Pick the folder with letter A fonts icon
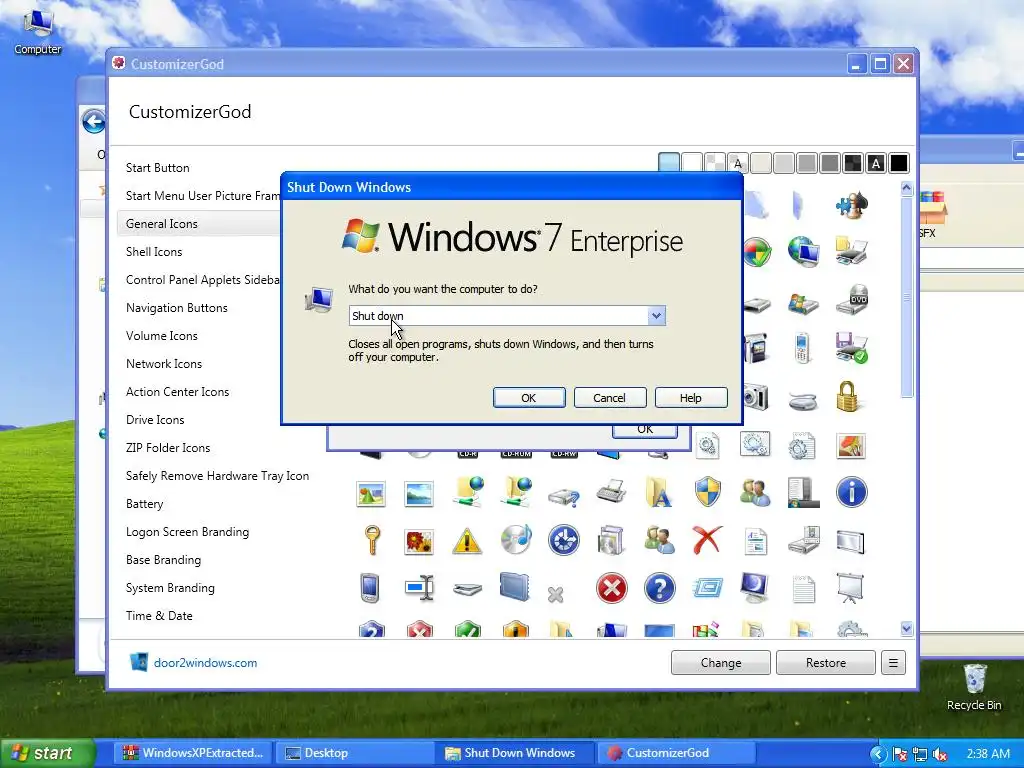 click(x=659, y=492)
